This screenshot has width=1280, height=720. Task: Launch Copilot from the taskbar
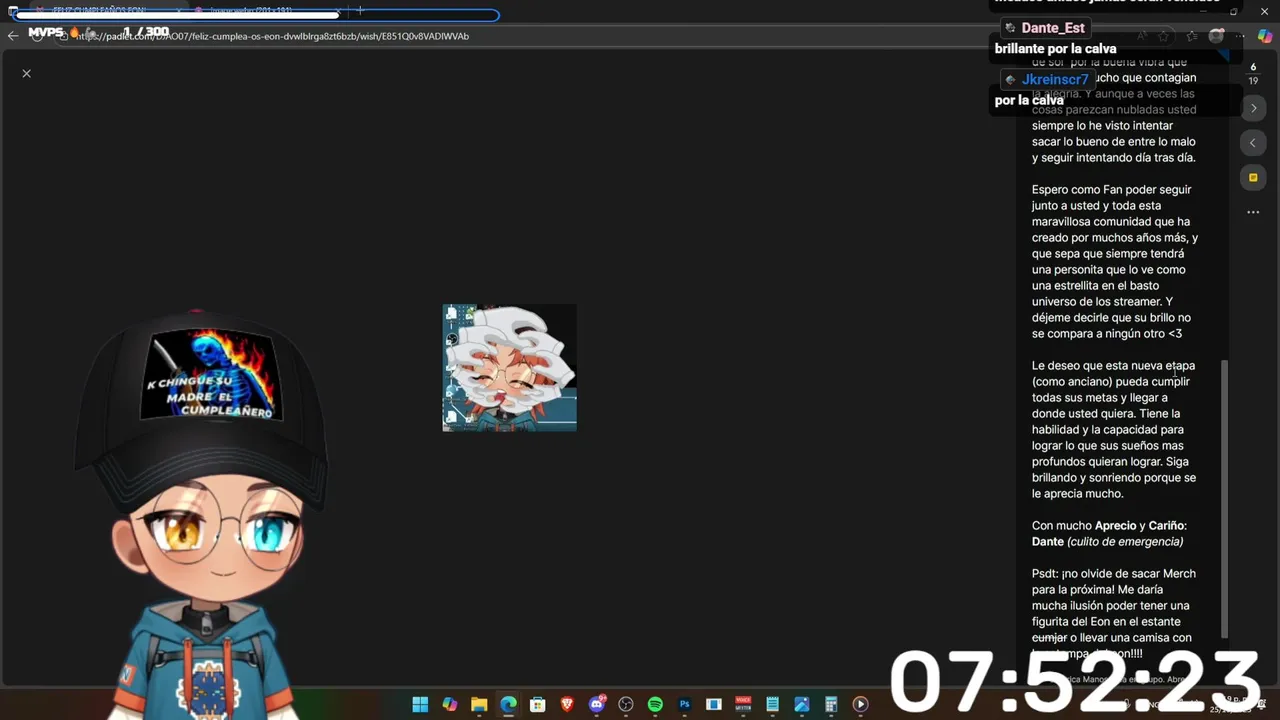tap(450, 705)
